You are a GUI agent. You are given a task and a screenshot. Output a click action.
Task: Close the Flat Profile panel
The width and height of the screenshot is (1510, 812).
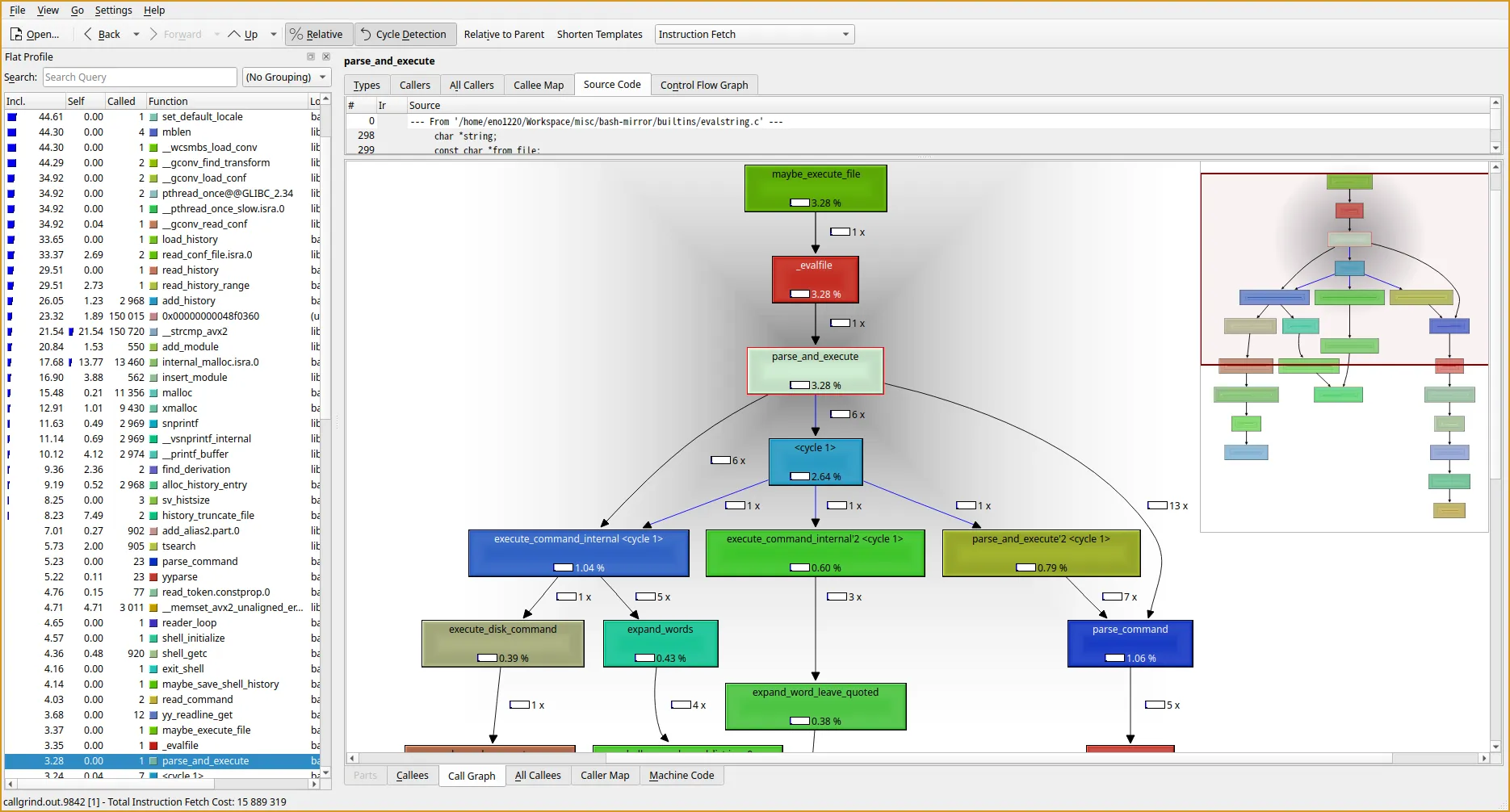(x=326, y=57)
